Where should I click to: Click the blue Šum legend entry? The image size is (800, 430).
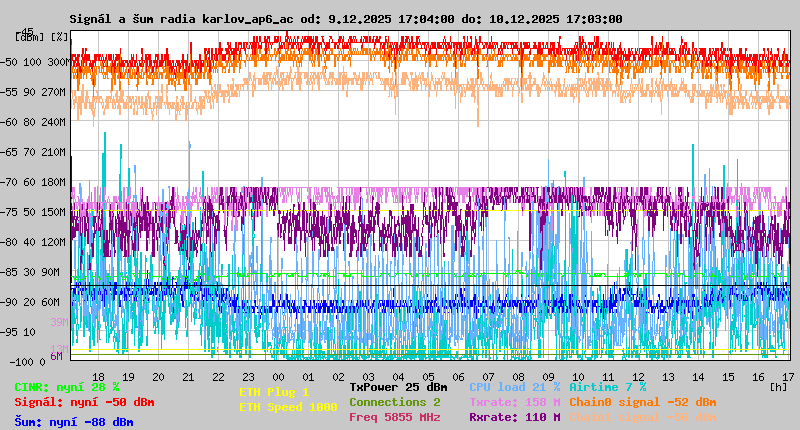coord(74,422)
